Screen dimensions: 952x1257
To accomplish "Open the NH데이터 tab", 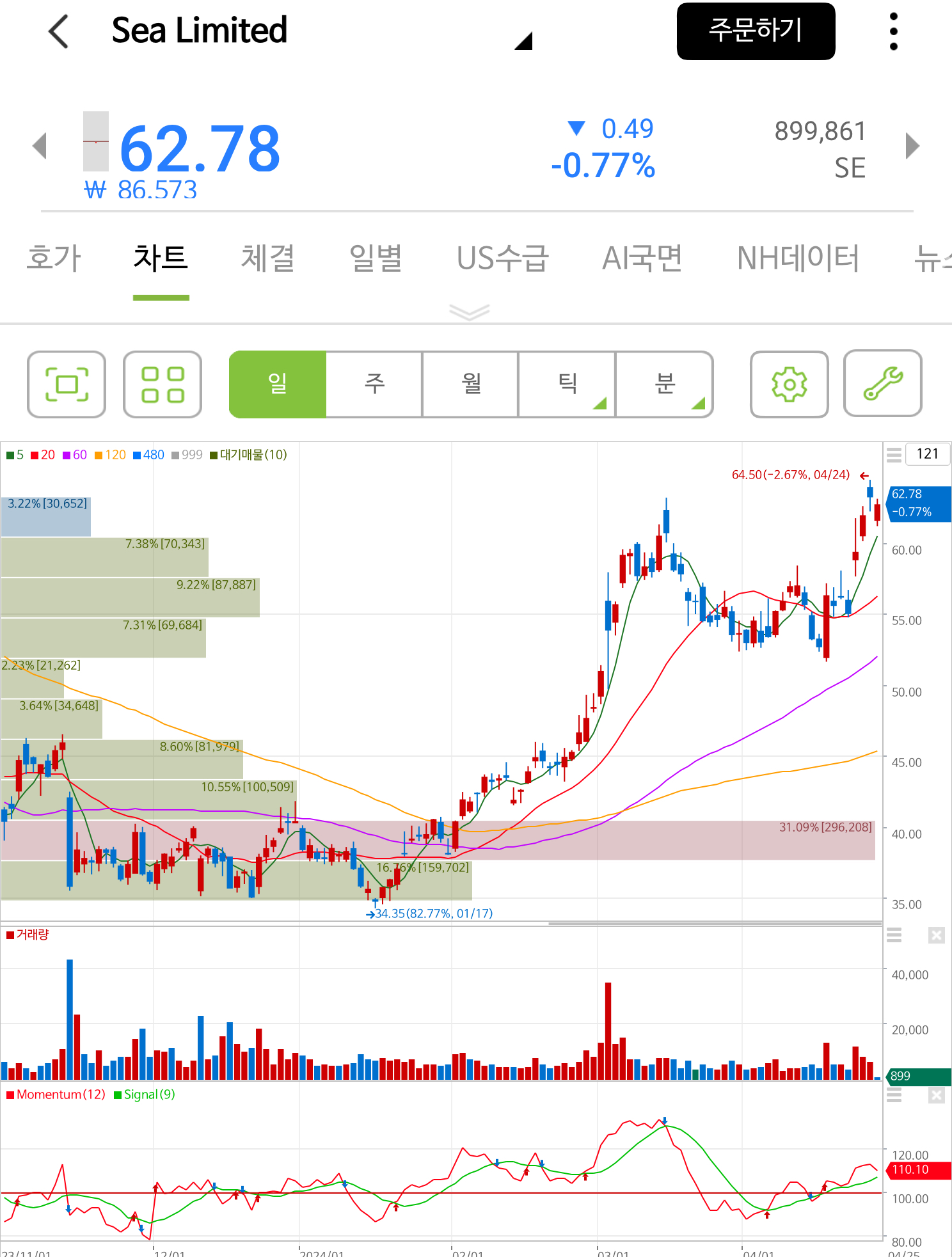I will (798, 258).
